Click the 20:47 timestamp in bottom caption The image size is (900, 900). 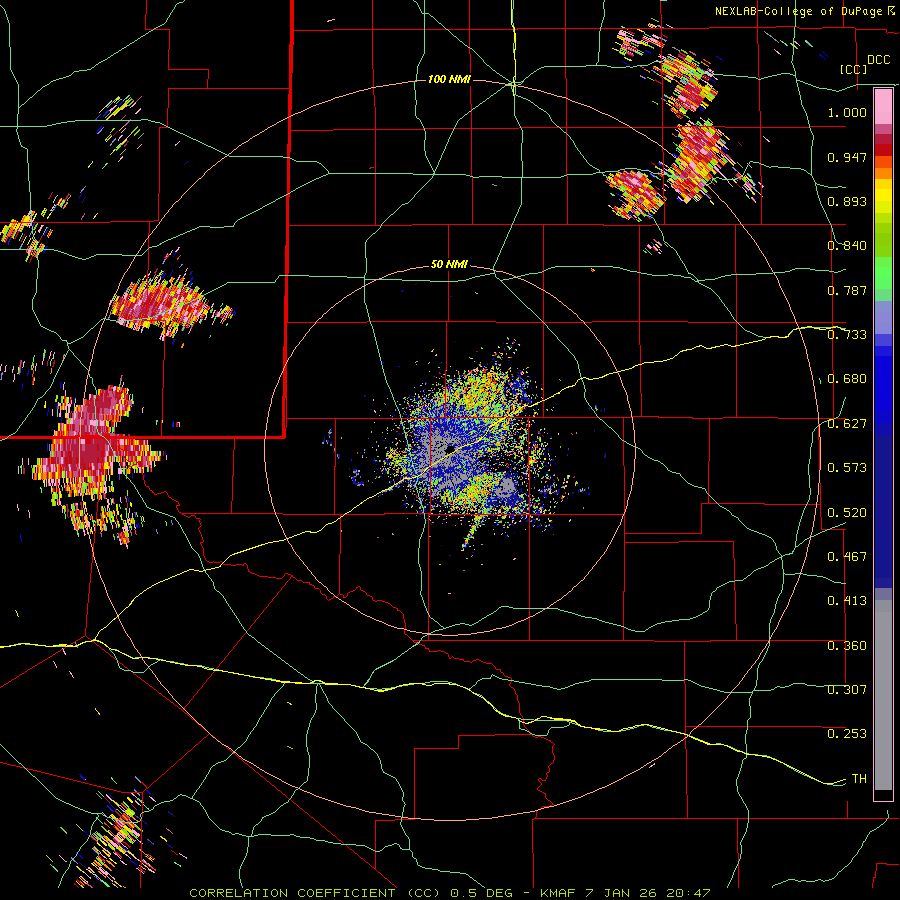688,893
